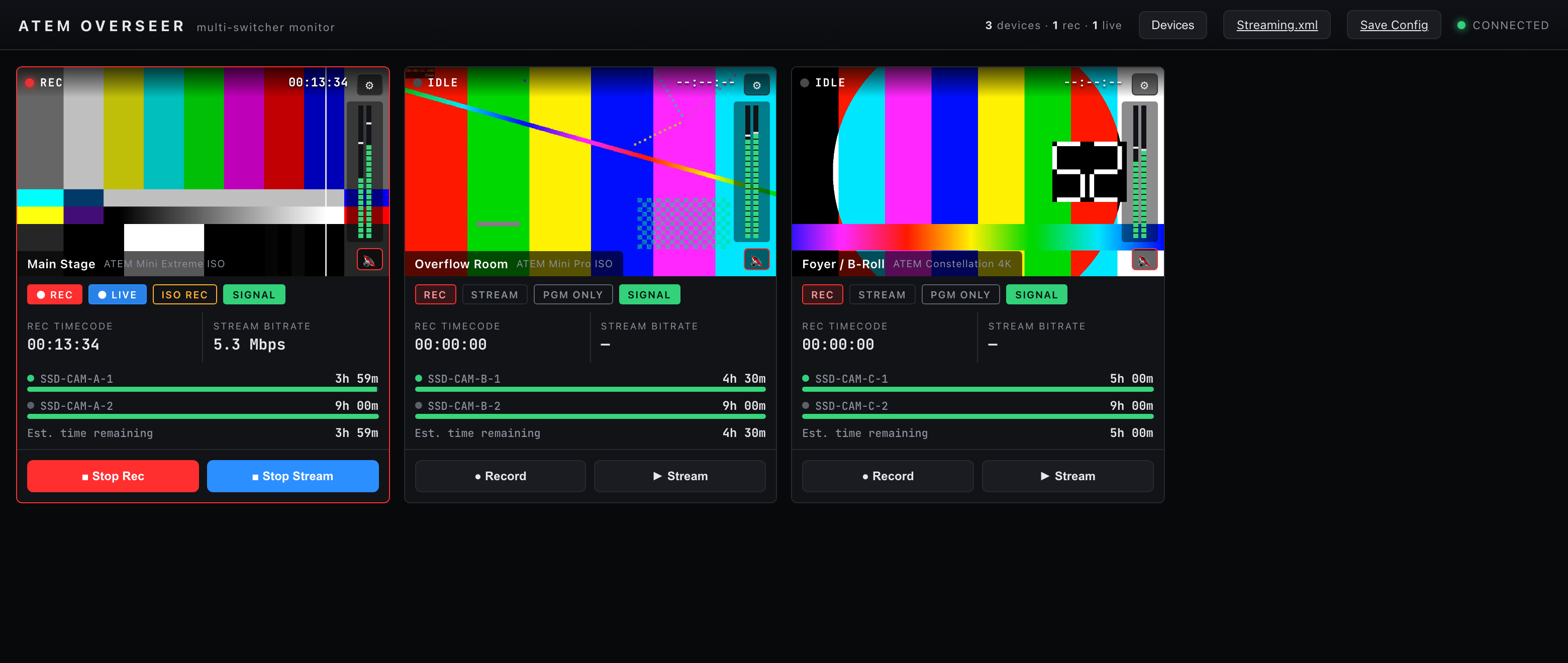The image size is (1568, 663).
Task: Toggle audio mute icon on Overflow Room
Action: coord(756,260)
